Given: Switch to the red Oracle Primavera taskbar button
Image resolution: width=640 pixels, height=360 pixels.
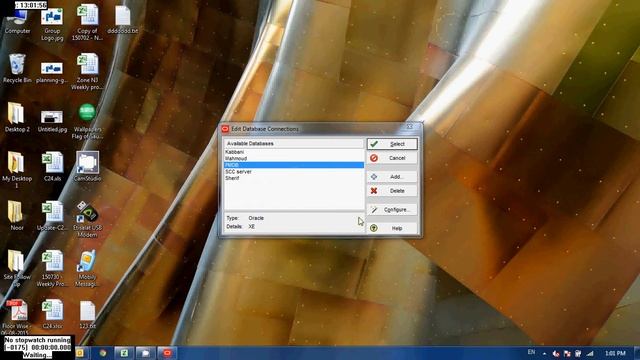Looking at the screenshot, I should click(167, 353).
